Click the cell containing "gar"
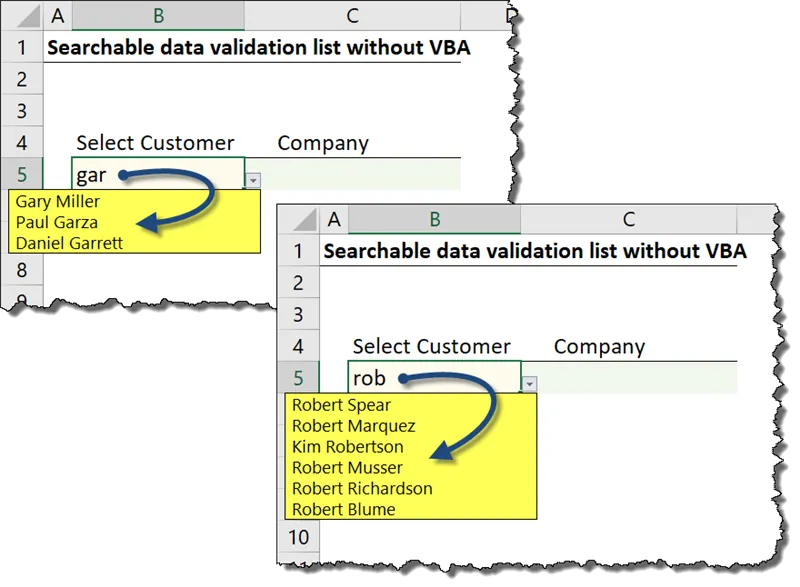 pos(157,176)
